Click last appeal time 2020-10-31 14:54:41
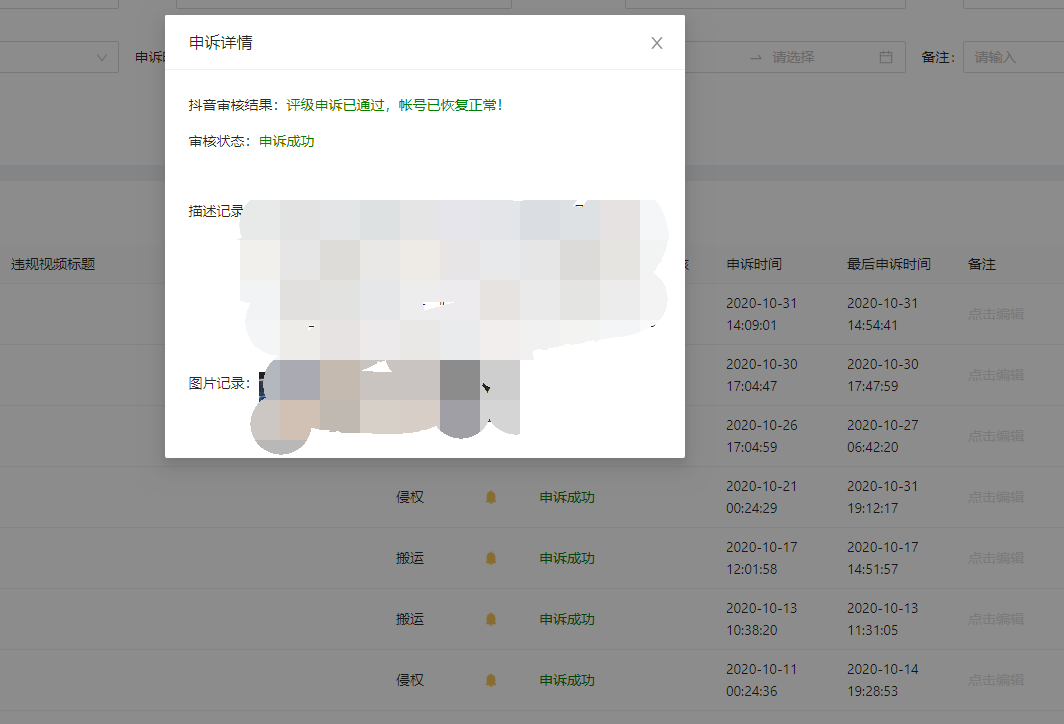The width and height of the screenshot is (1064, 724). point(882,314)
